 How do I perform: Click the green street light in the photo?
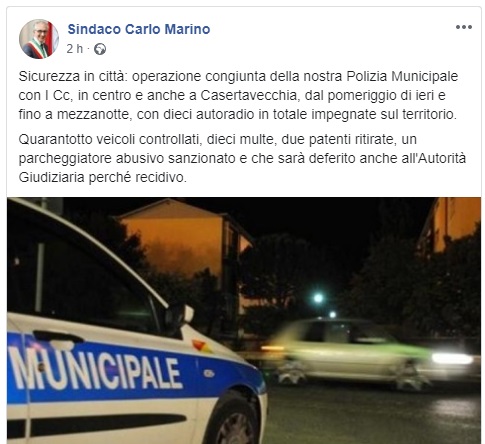318,298
